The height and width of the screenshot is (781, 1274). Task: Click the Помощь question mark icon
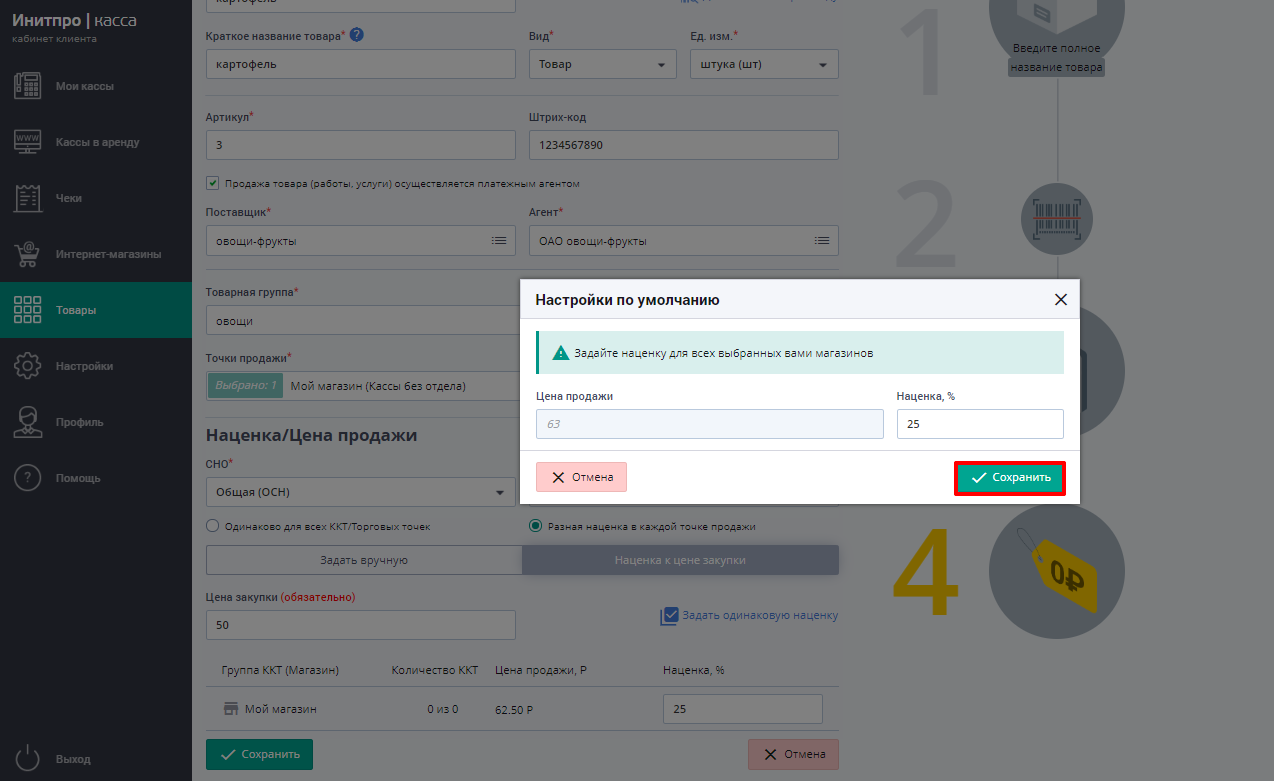(28, 478)
